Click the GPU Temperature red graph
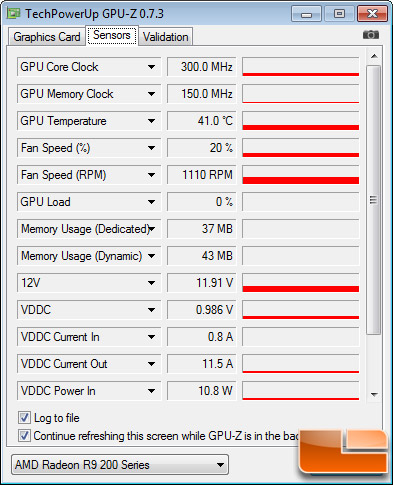The width and height of the screenshot is (393, 485). [x=301, y=121]
